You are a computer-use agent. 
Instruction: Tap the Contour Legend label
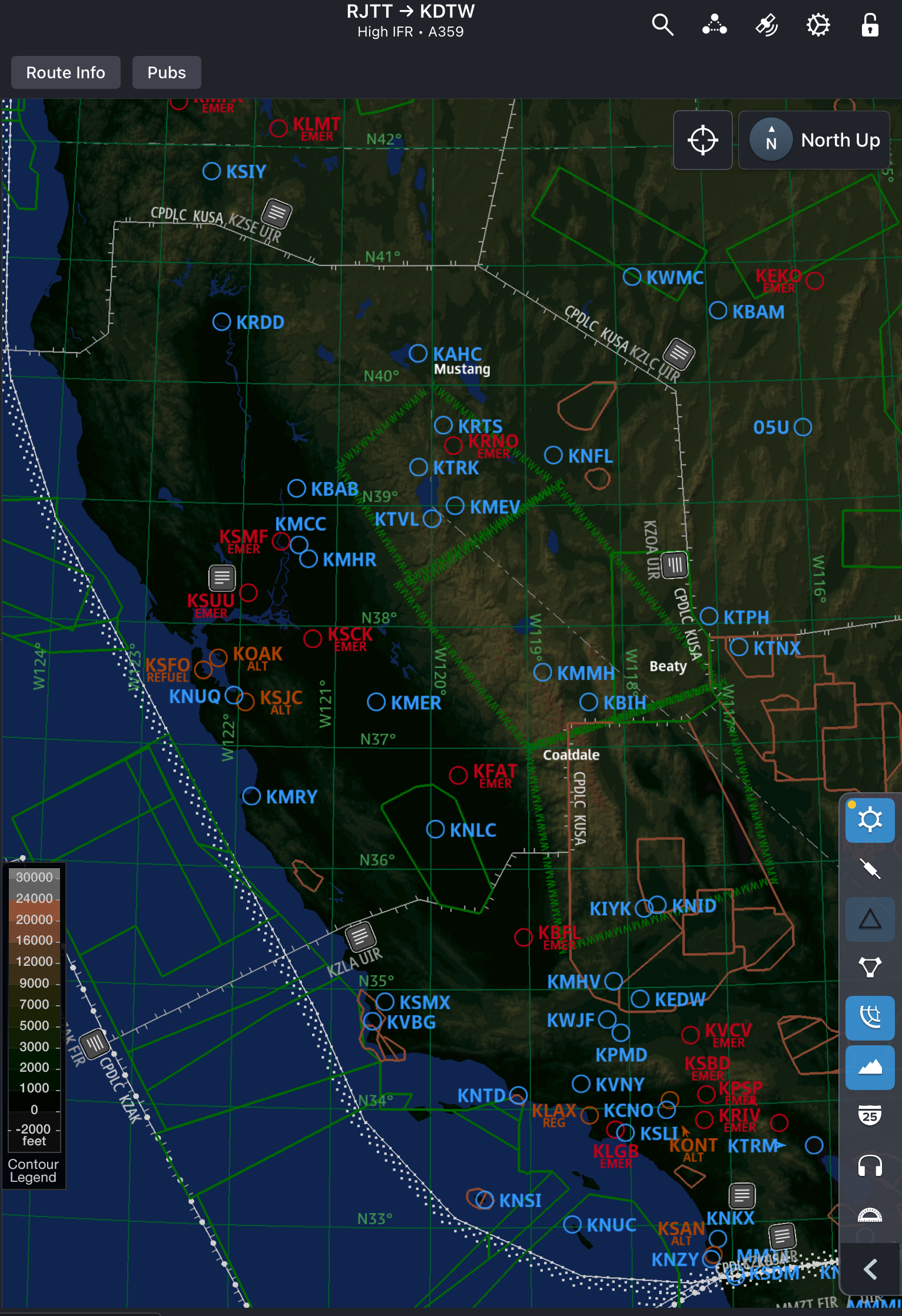pyautogui.click(x=34, y=1171)
